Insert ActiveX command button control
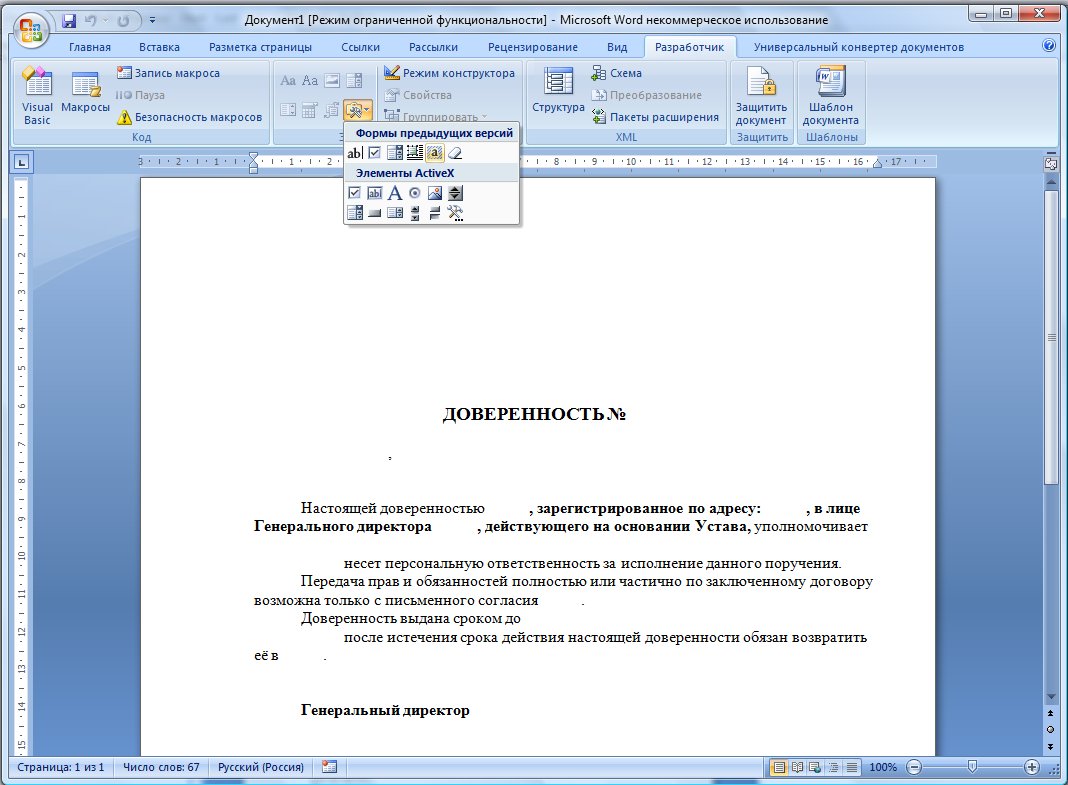This screenshot has width=1068, height=785. tap(375, 213)
